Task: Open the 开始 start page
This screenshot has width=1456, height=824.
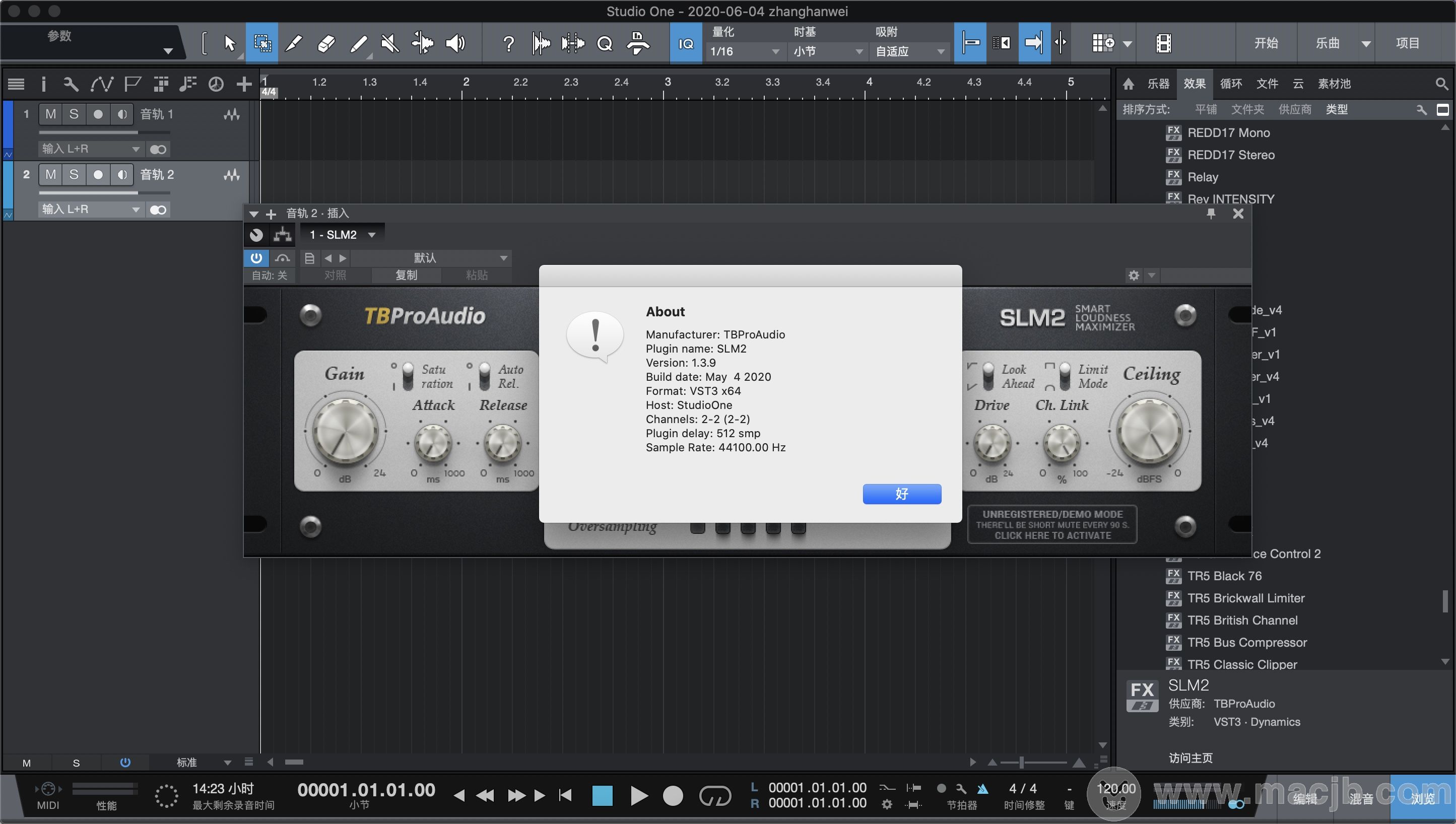Action: pos(1266,43)
